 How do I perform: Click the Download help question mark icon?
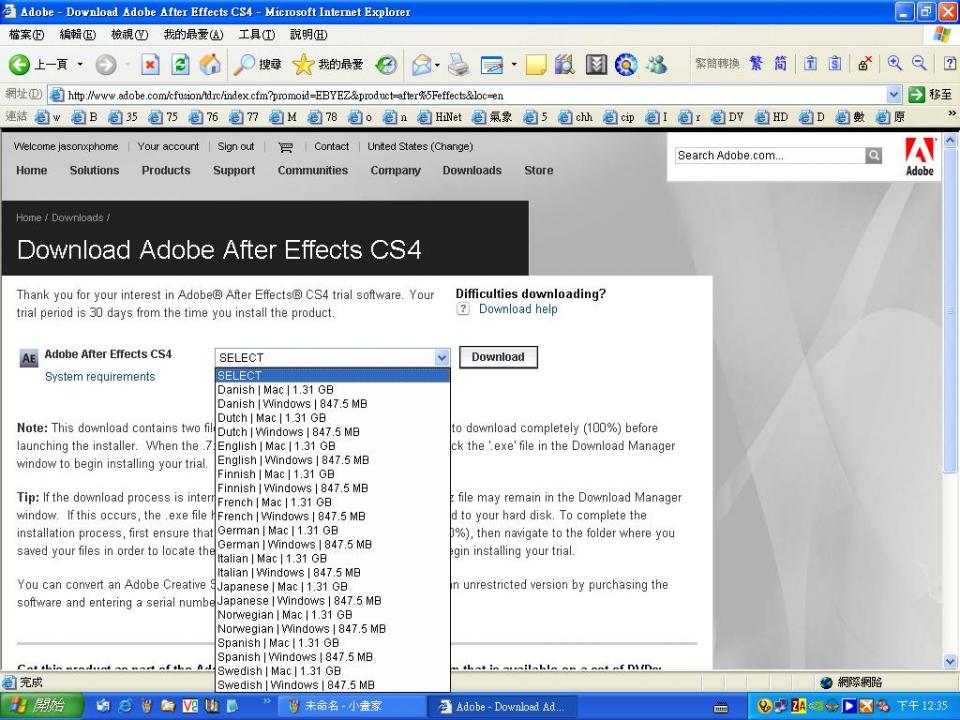tap(463, 309)
